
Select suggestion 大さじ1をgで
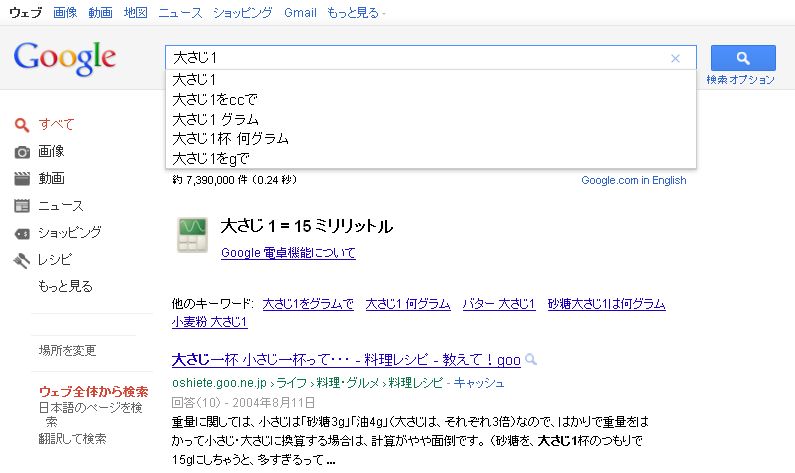click(430, 159)
